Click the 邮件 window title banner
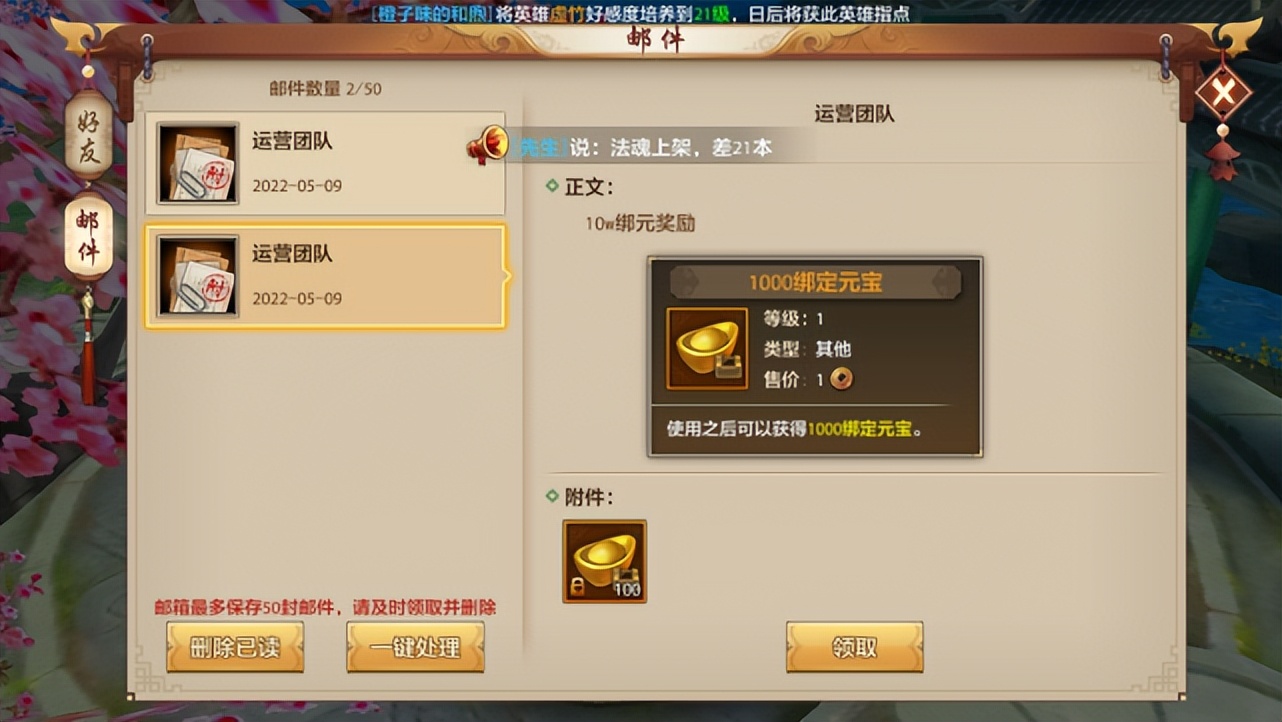 click(x=653, y=40)
